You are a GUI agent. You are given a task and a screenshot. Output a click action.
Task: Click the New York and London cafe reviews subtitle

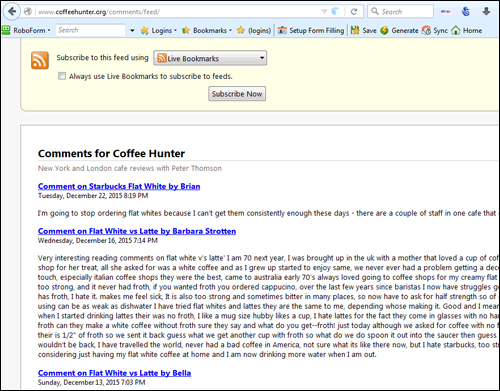point(130,168)
